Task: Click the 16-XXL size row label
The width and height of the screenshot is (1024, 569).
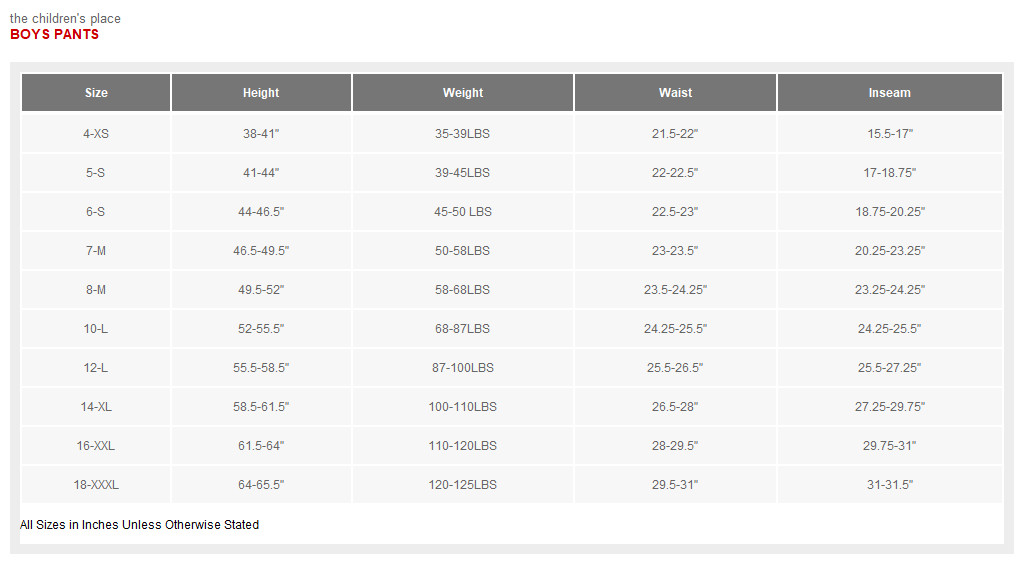Action: [x=96, y=446]
